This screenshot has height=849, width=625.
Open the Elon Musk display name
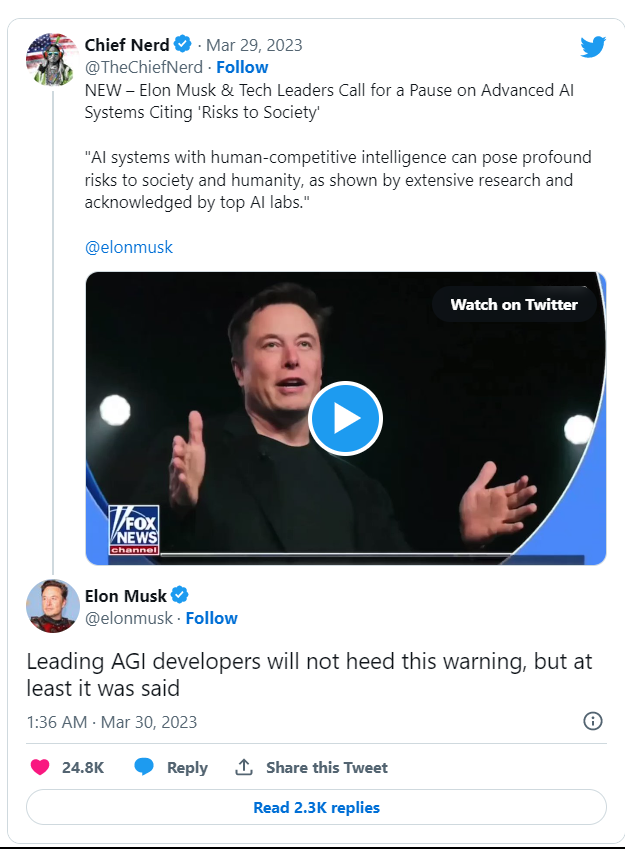(125, 596)
